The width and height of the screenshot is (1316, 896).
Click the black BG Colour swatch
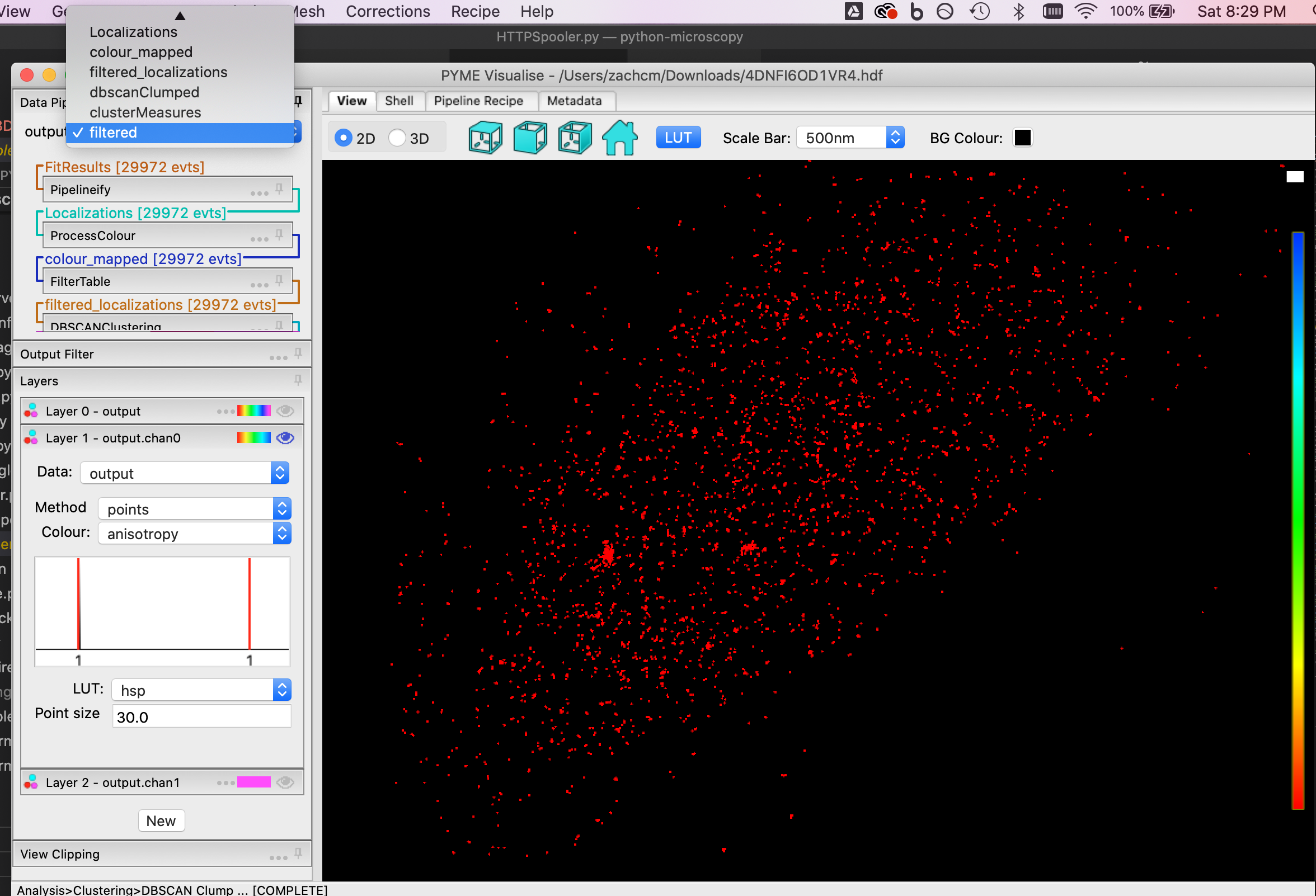coord(1022,138)
